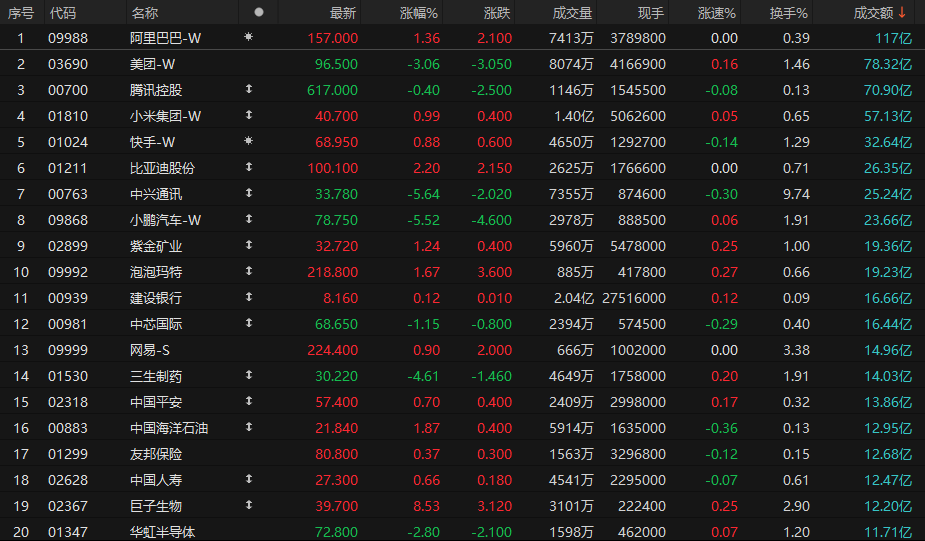Click the up-down marker icon beside 中国人寿

click(x=249, y=478)
